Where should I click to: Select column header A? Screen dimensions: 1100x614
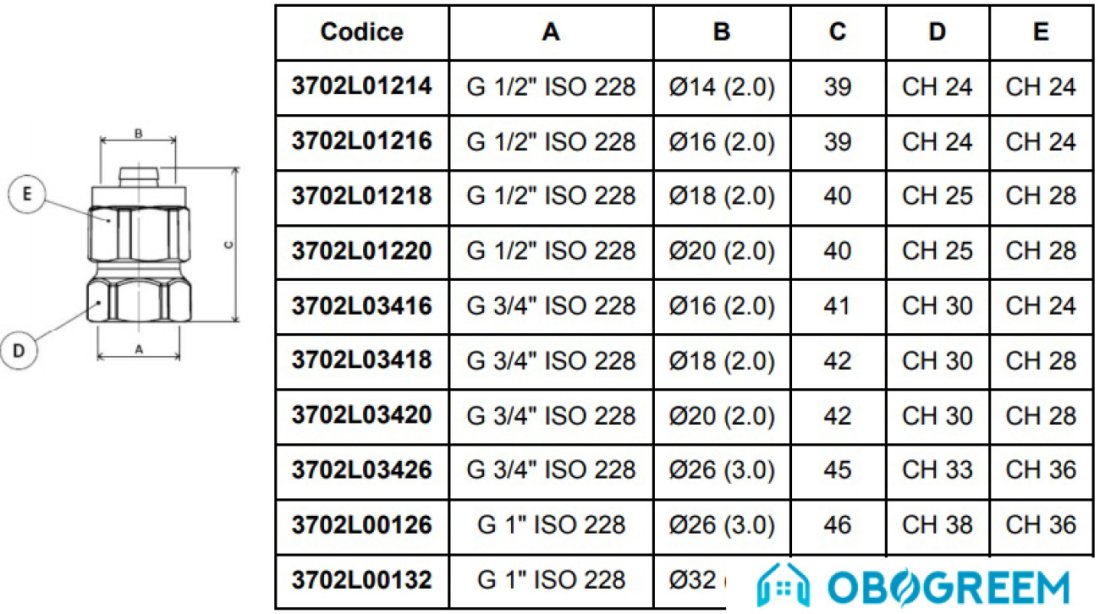pyautogui.click(x=551, y=32)
